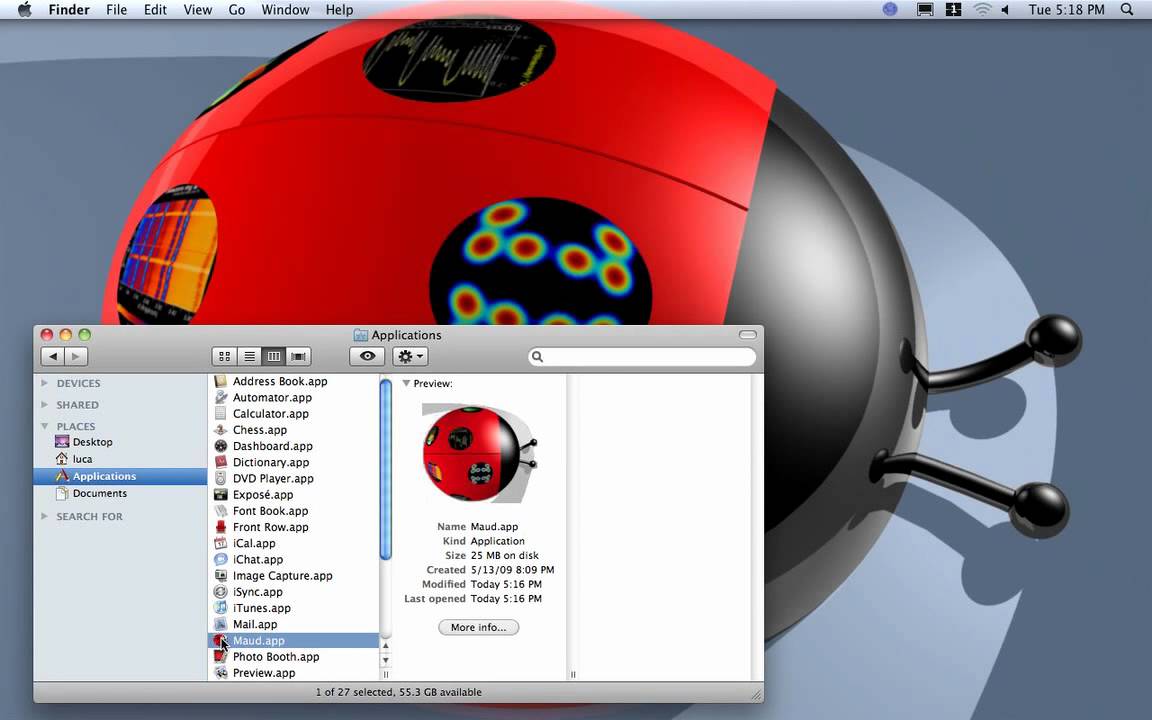Open Spotlight search in menu bar
The height and width of the screenshot is (720, 1152).
1127,10
